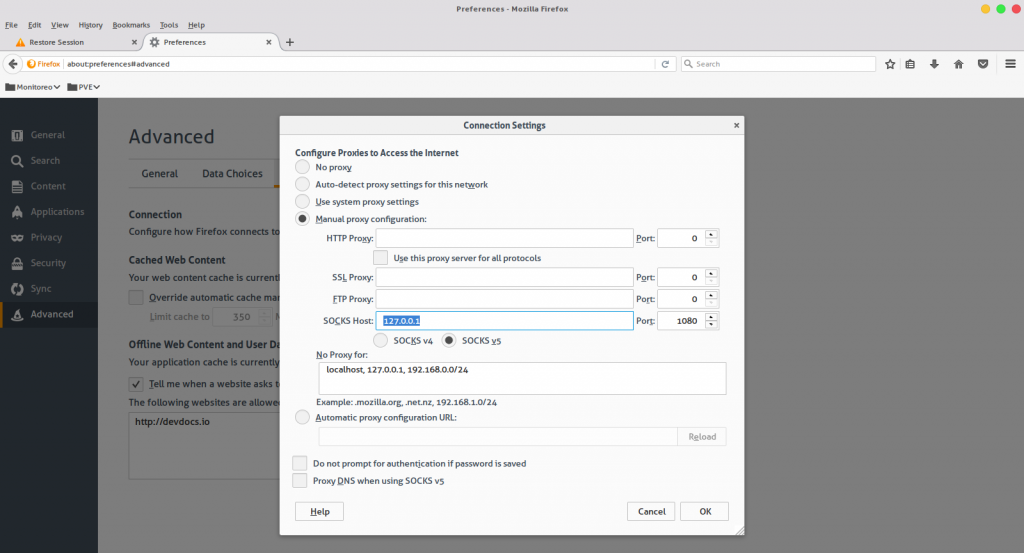Viewport: 1024px width, 553px height.
Task: Click the Cancel button in dialog
Action: point(651,511)
